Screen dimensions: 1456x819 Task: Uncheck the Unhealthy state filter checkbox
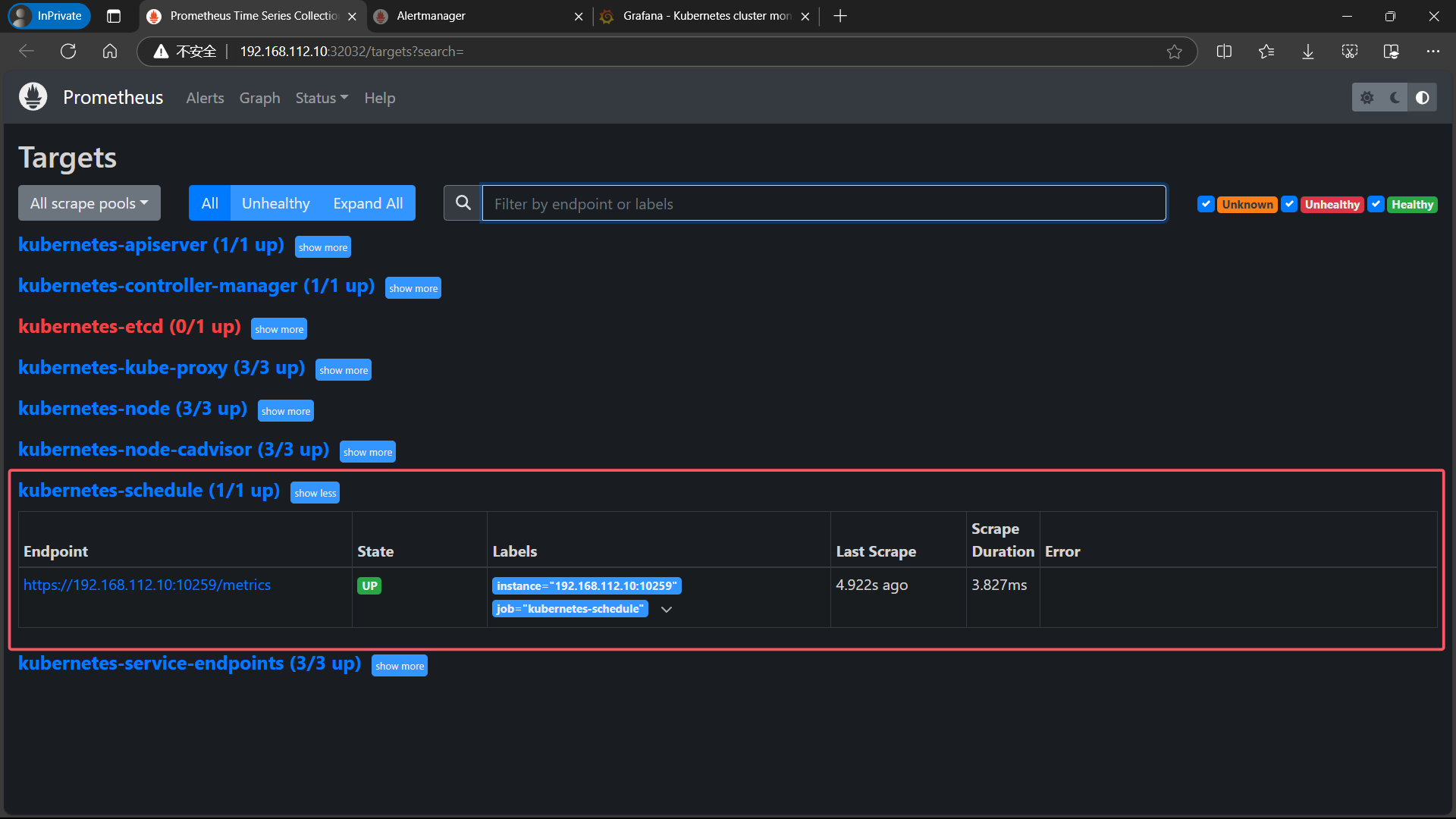pyautogui.click(x=1289, y=204)
